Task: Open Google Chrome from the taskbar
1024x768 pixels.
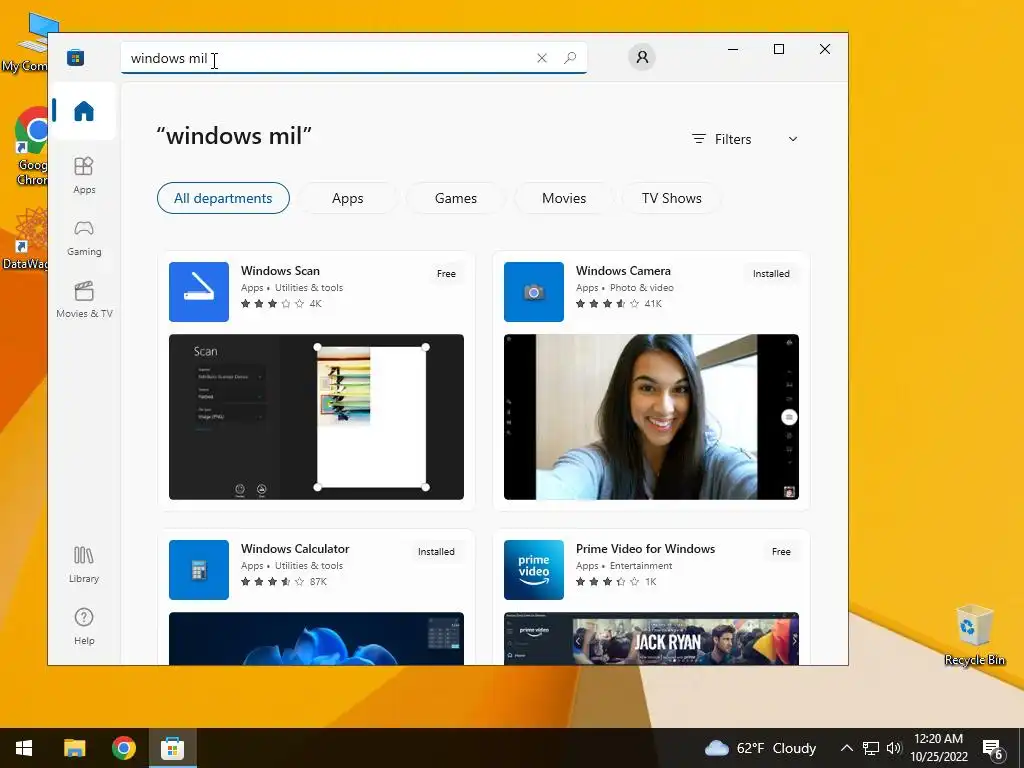Action: (123, 748)
